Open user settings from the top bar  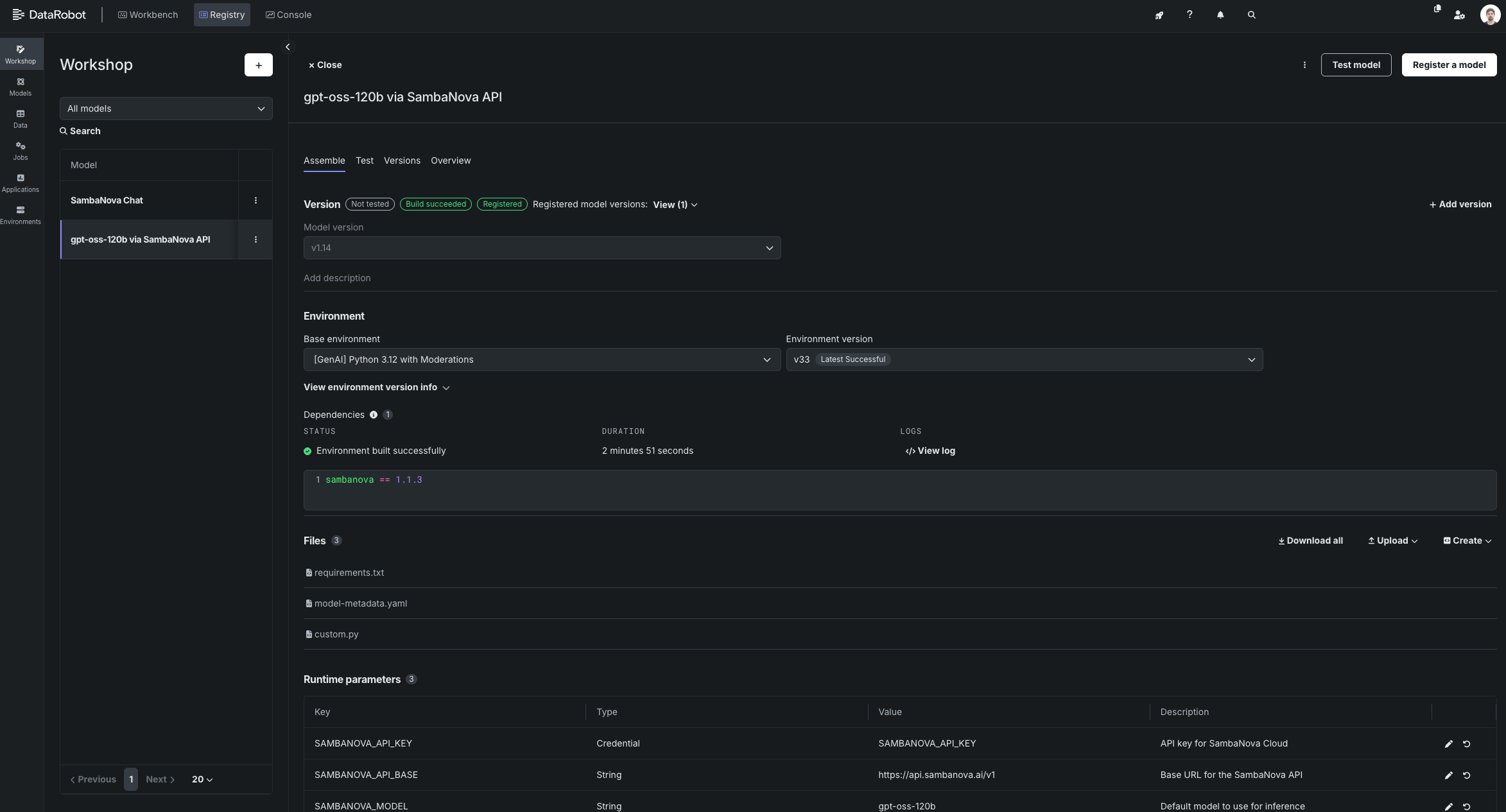[x=1459, y=15]
